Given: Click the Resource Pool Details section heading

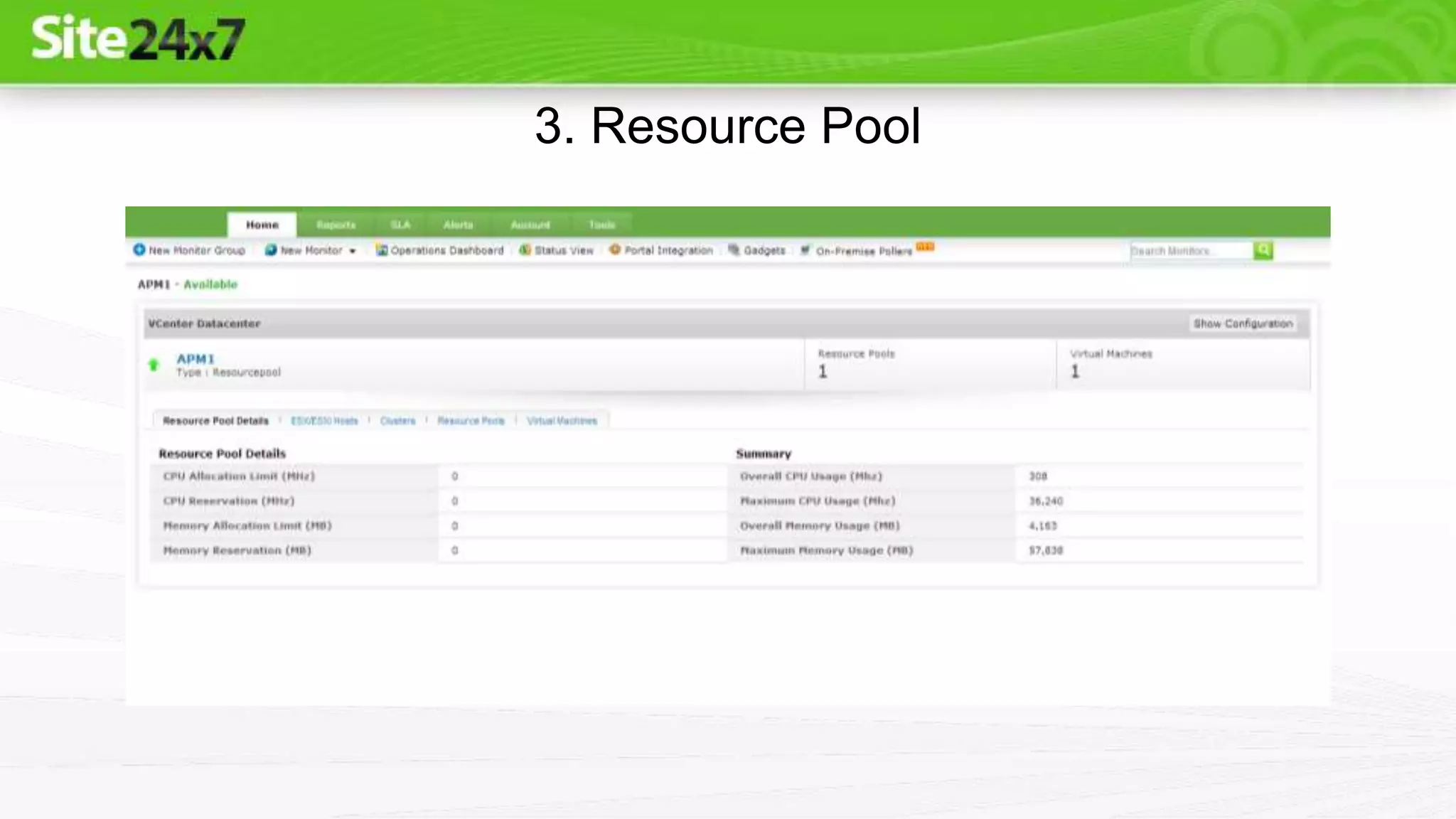Looking at the screenshot, I should pos(222,454).
